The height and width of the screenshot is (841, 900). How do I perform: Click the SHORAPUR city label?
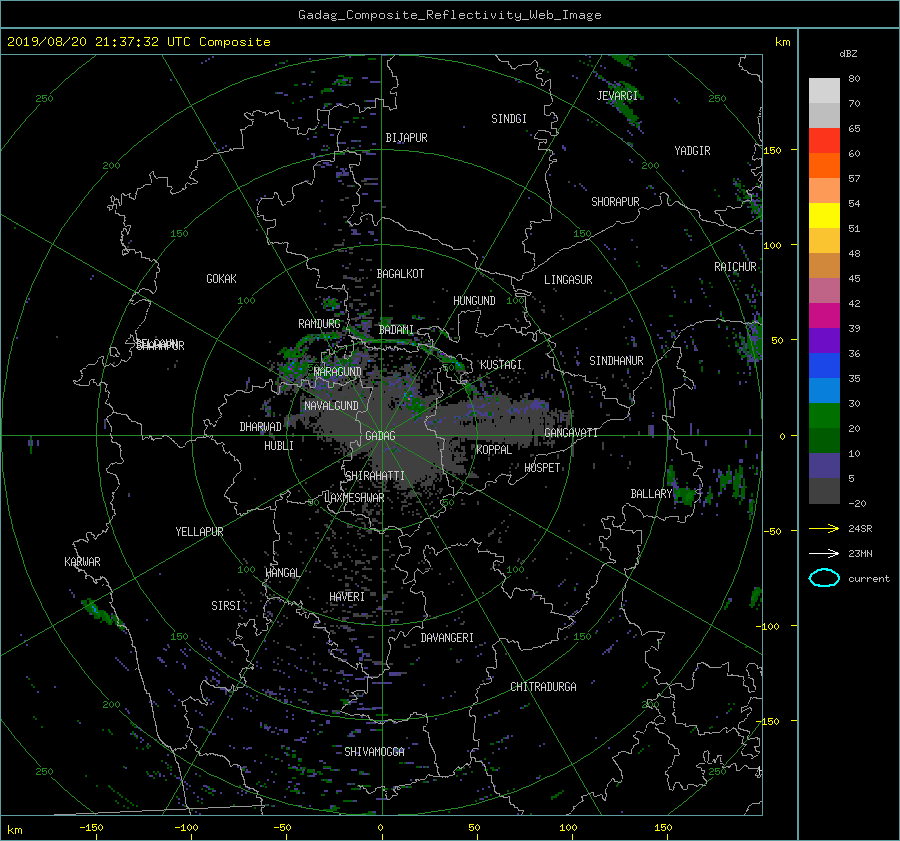coord(615,202)
